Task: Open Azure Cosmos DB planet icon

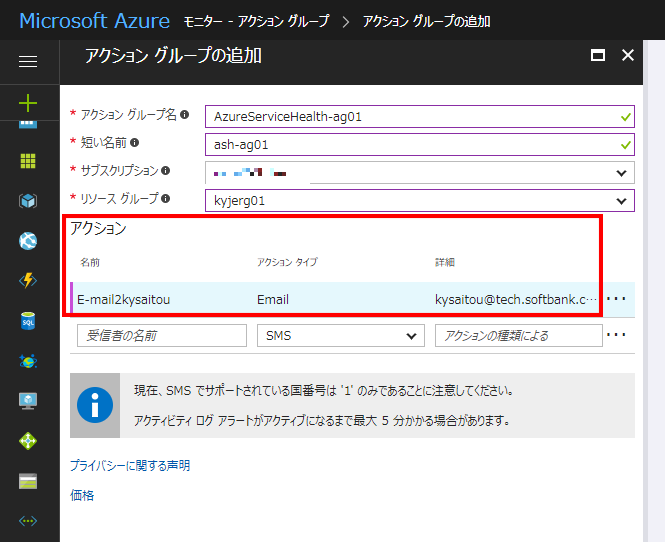Action: (x=28, y=361)
